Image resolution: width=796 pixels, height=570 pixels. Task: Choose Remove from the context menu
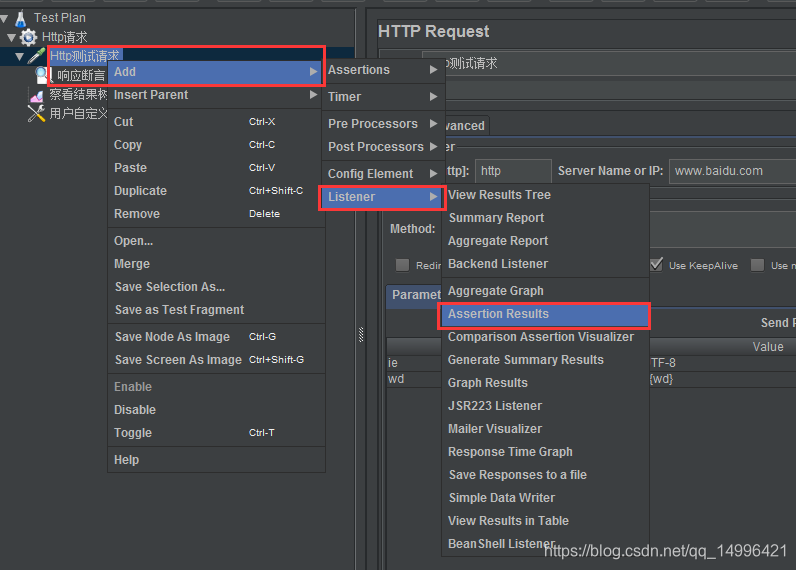click(x=216, y=214)
